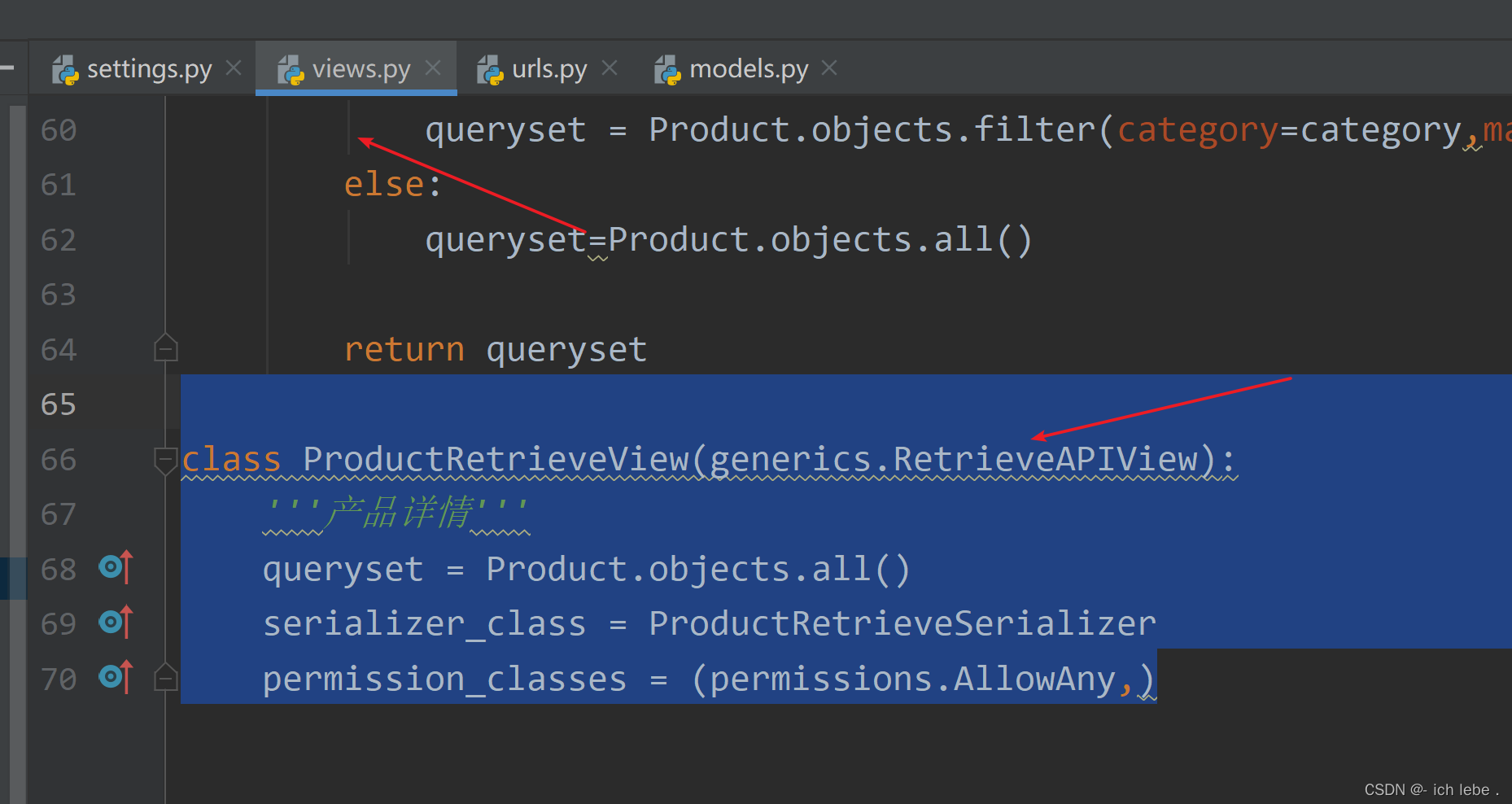Screen dimensions: 1512x804
Task: Click line number 63 in the gutter
Action: point(59,295)
